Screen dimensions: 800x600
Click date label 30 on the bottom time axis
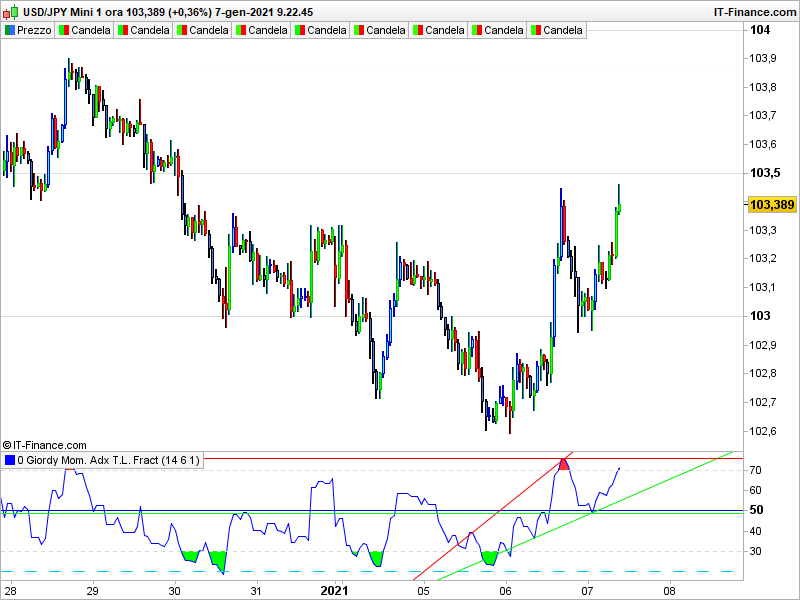[174, 591]
